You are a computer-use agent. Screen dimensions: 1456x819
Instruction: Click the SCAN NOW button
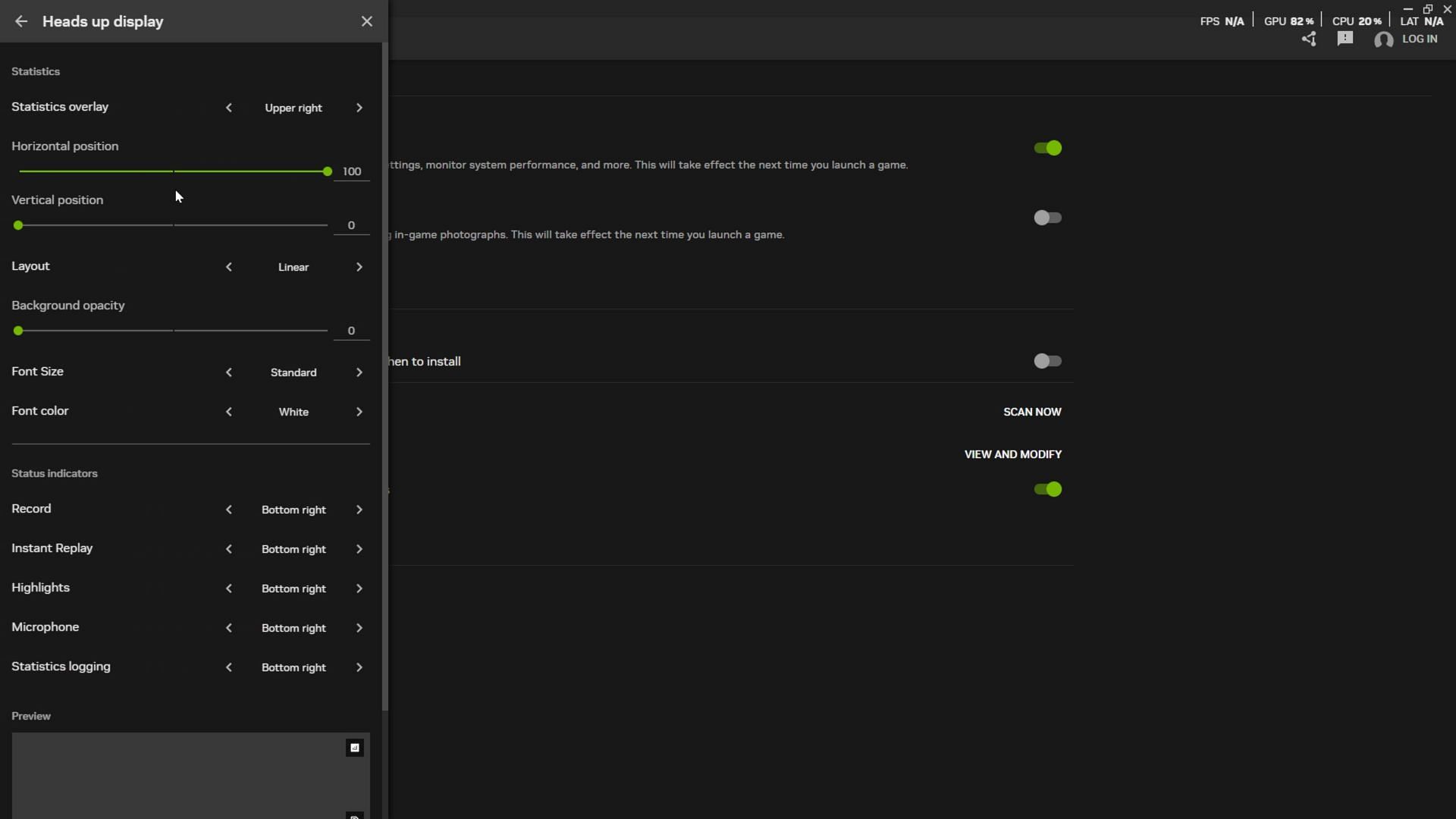point(1032,412)
